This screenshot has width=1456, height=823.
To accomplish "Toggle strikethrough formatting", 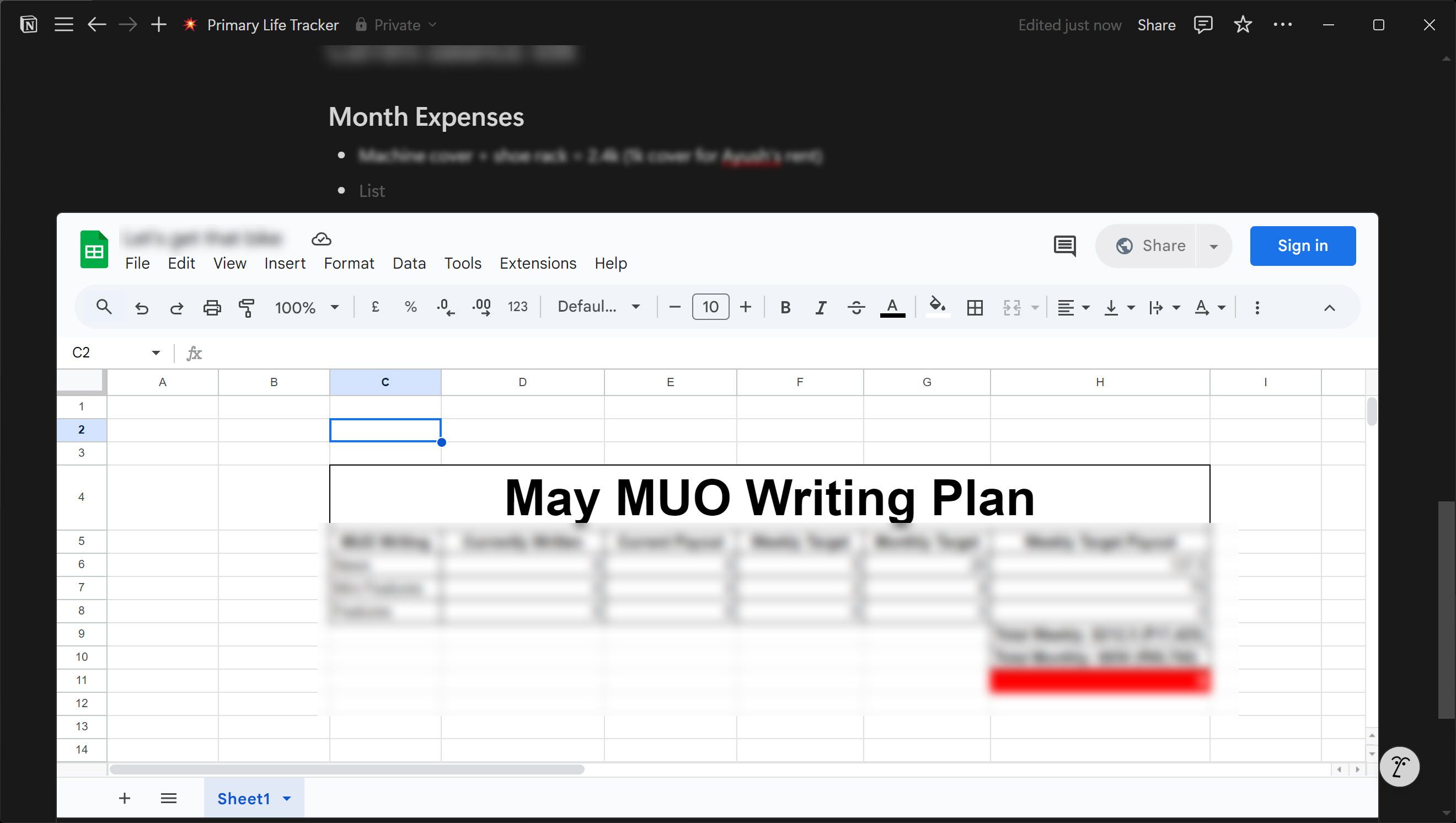I will coord(857,307).
